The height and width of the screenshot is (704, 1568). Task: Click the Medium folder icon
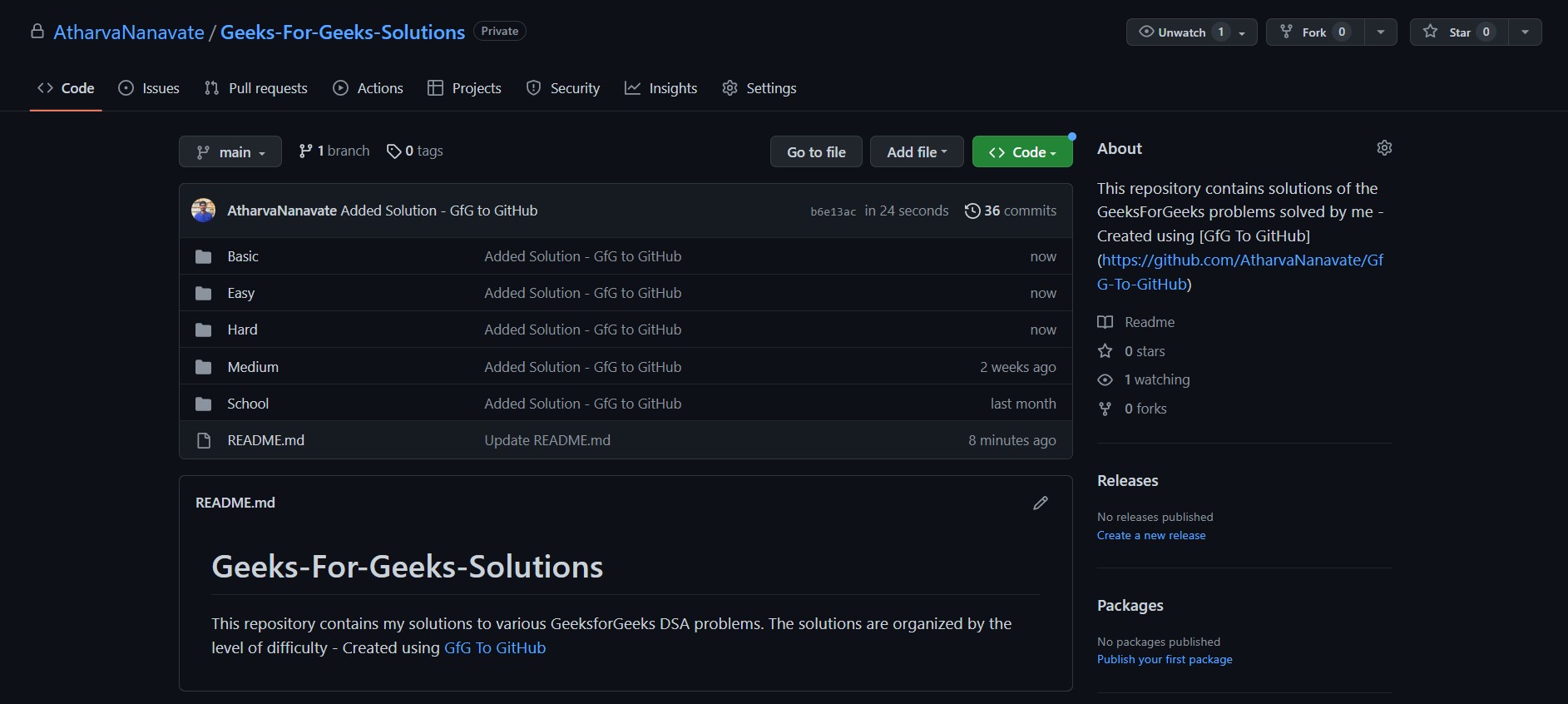203,367
